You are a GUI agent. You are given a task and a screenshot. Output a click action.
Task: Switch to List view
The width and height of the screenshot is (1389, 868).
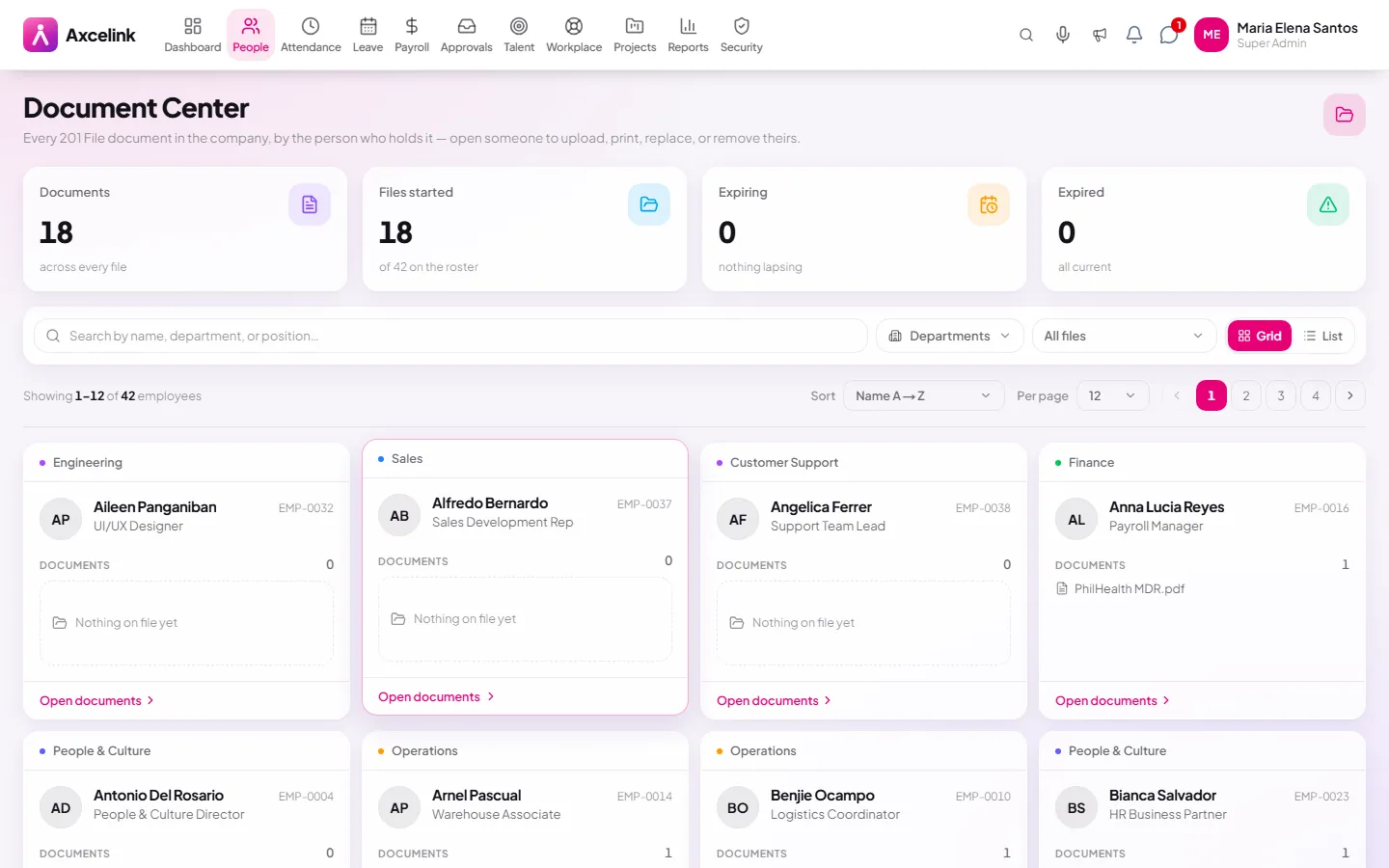click(1323, 336)
